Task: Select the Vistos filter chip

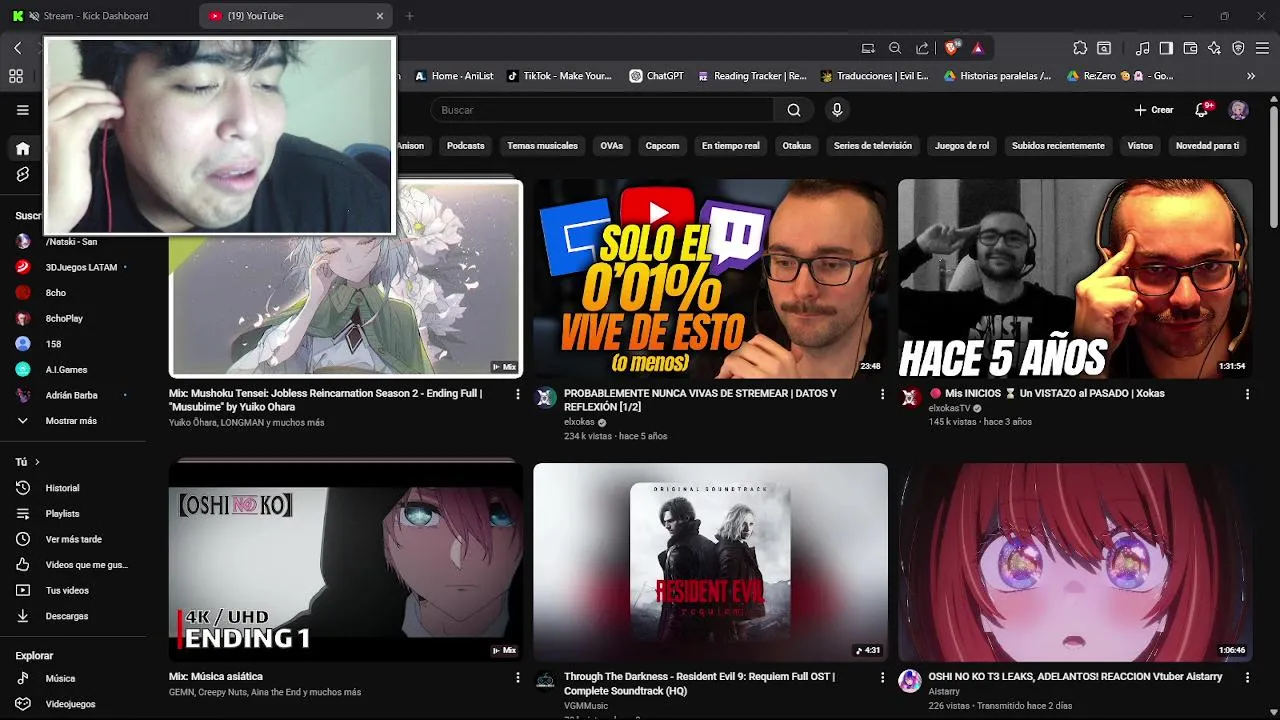Action: tap(1140, 146)
